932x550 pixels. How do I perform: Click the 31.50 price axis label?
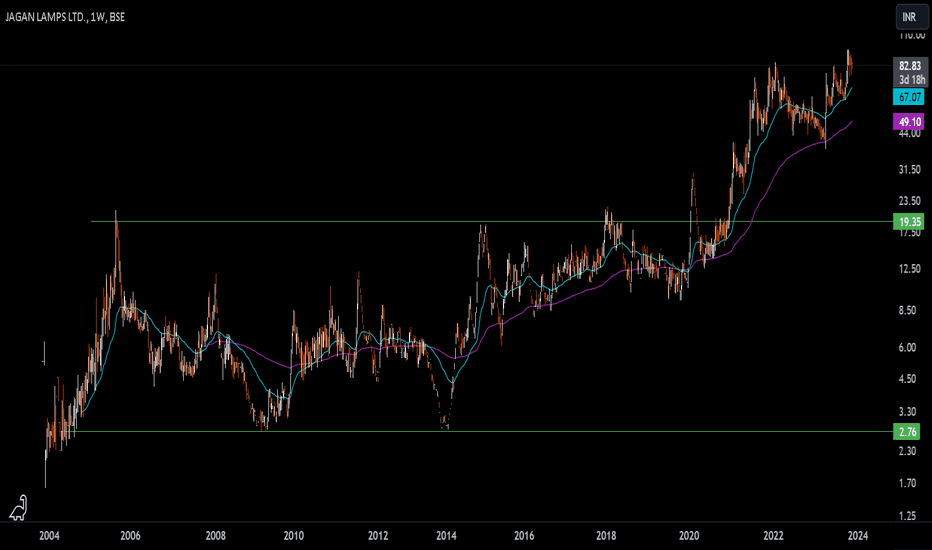(909, 170)
